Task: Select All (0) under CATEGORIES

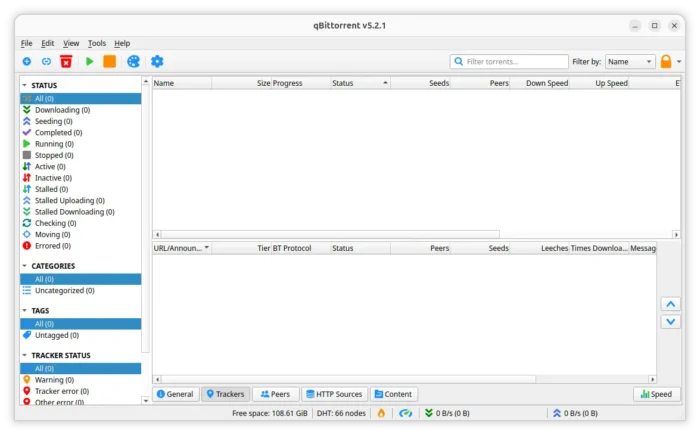Action: click(81, 279)
